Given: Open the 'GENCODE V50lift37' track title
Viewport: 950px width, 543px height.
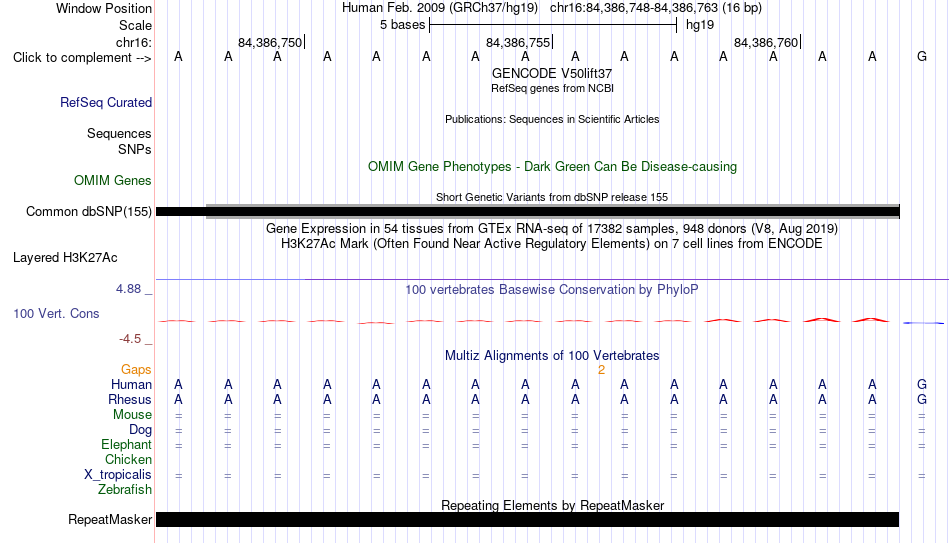Looking at the screenshot, I should pyautogui.click(x=552, y=73).
